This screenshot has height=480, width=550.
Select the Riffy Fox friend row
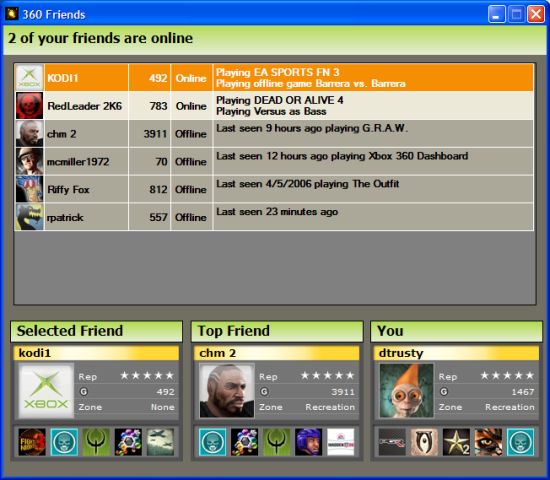click(274, 189)
